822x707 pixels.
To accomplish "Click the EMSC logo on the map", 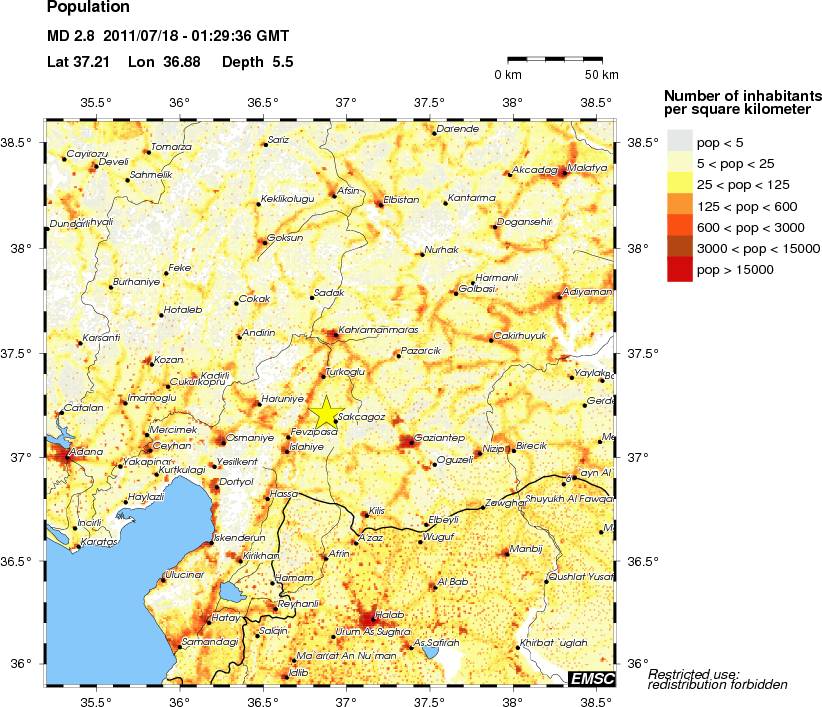I will [592, 678].
